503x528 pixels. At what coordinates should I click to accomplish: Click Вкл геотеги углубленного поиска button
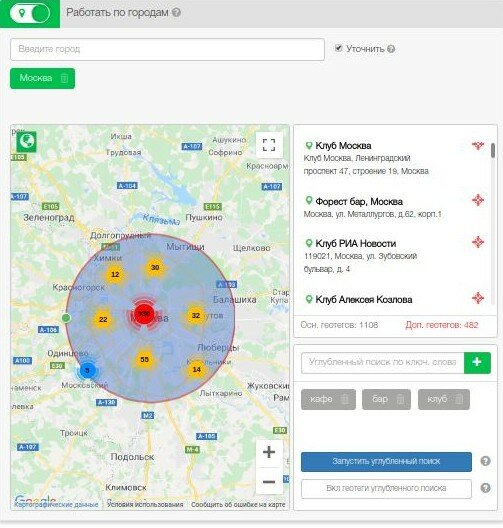[x=386, y=489]
